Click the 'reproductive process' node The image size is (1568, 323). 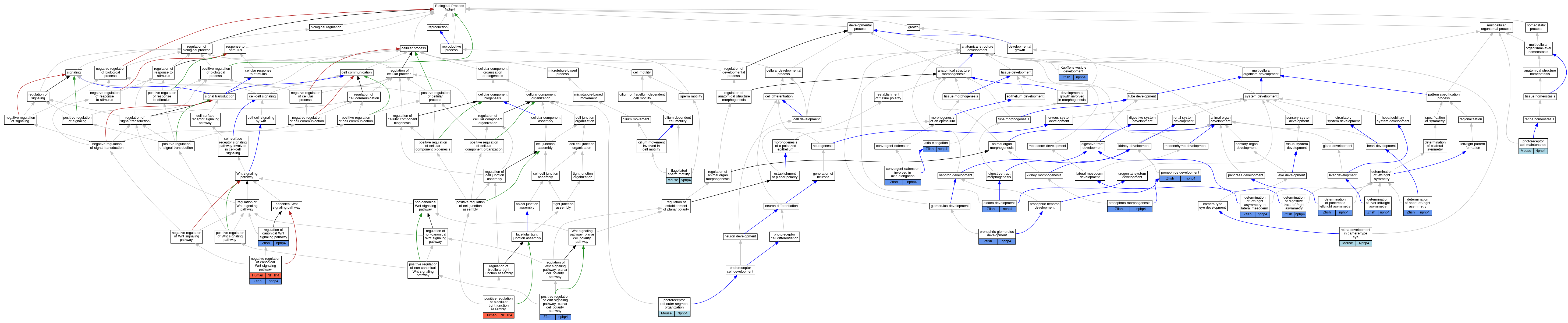click(x=451, y=48)
